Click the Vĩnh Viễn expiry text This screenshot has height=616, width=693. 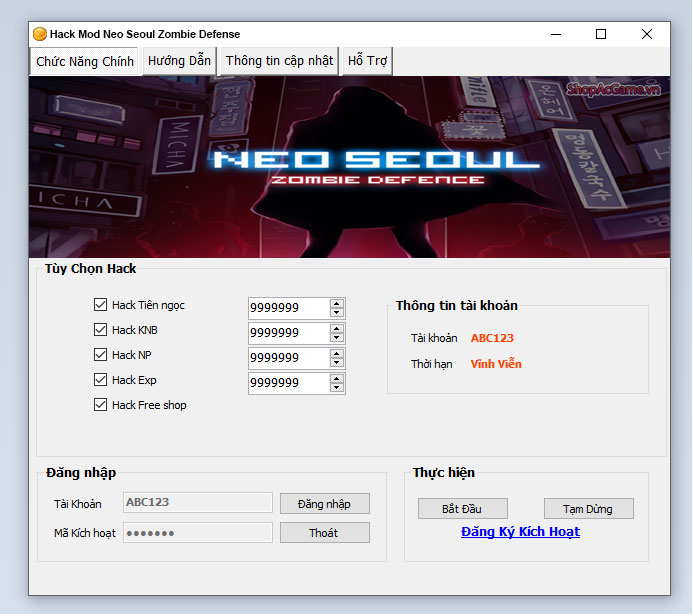pyautogui.click(x=496, y=364)
